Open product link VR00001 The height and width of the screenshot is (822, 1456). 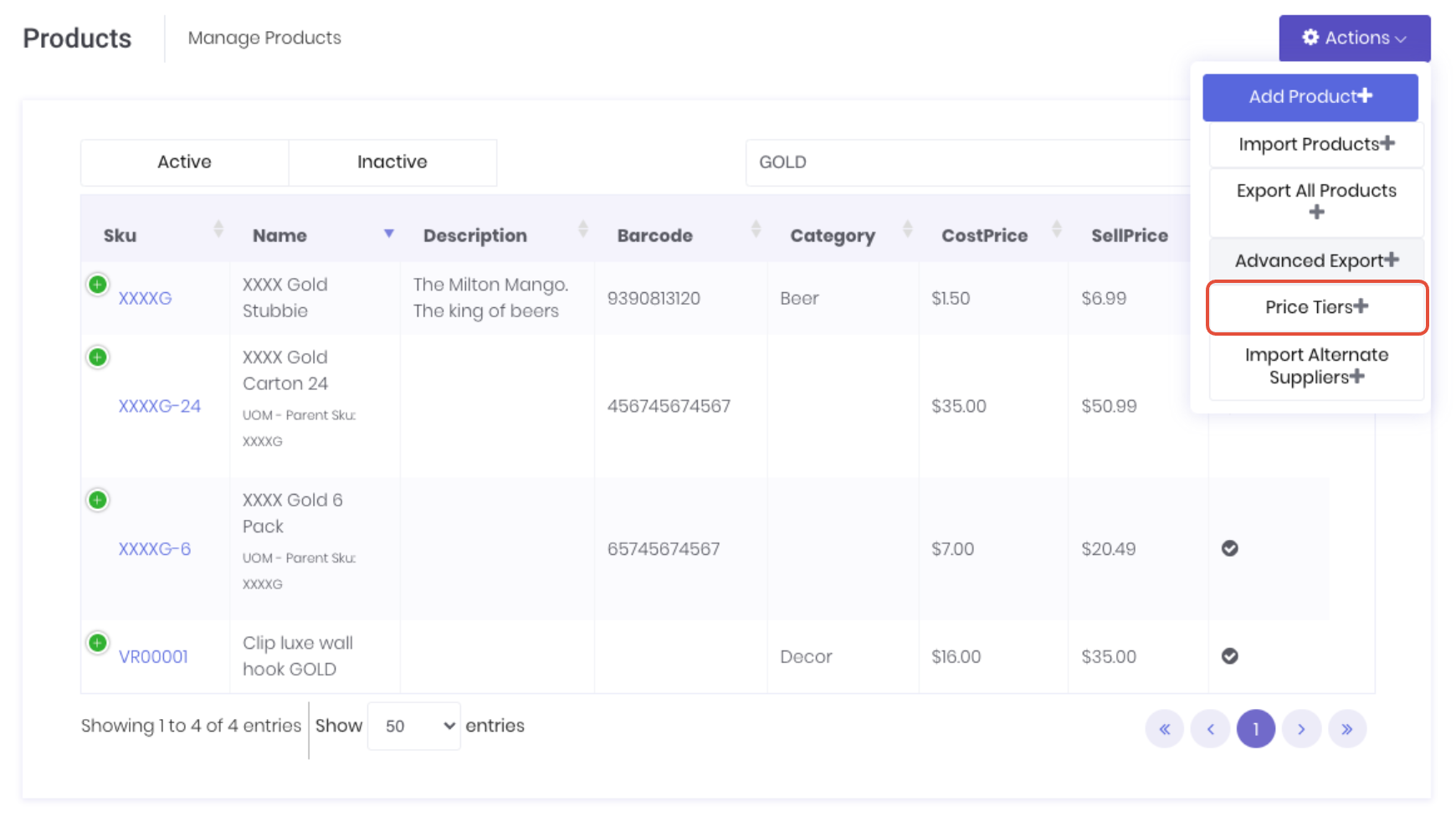[153, 657]
